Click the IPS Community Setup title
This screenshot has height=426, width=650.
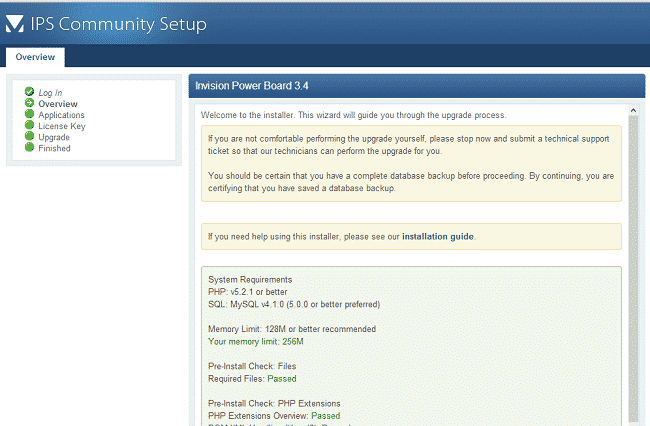click(119, 24)
